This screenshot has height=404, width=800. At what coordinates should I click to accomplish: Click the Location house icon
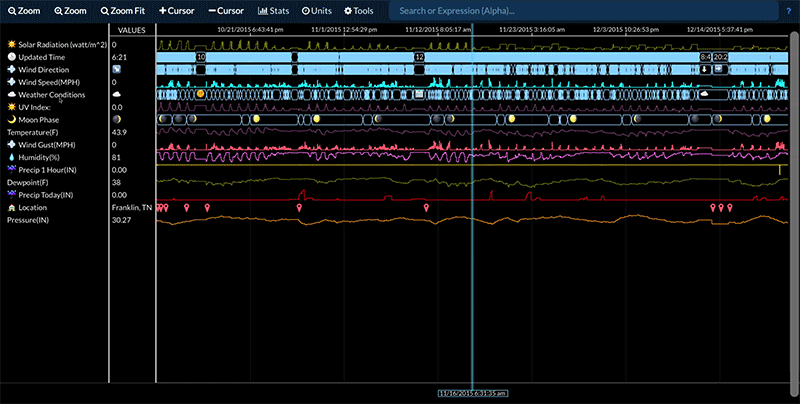coord(11,206)
